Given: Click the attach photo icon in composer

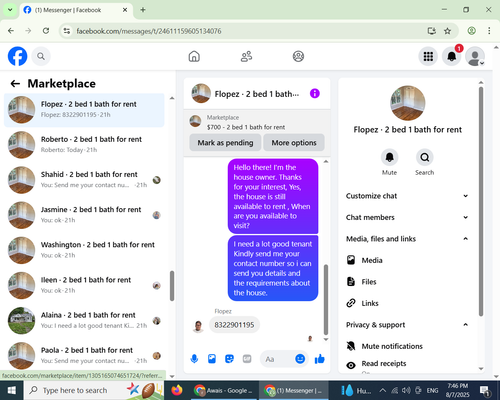Looking at the screenshot, I should pyautogui.click(x=212, y=359).
